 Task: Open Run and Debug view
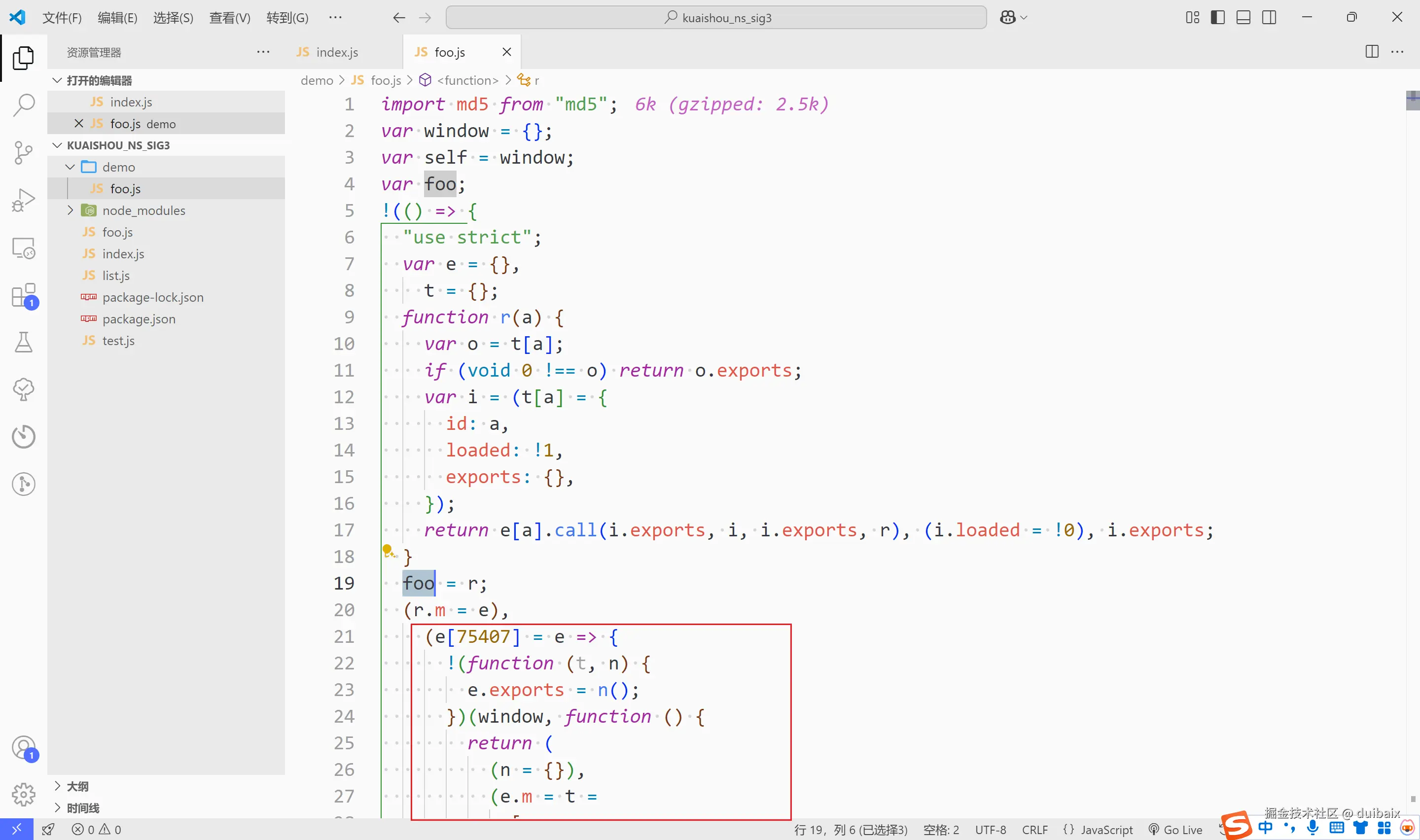point(23,200)
